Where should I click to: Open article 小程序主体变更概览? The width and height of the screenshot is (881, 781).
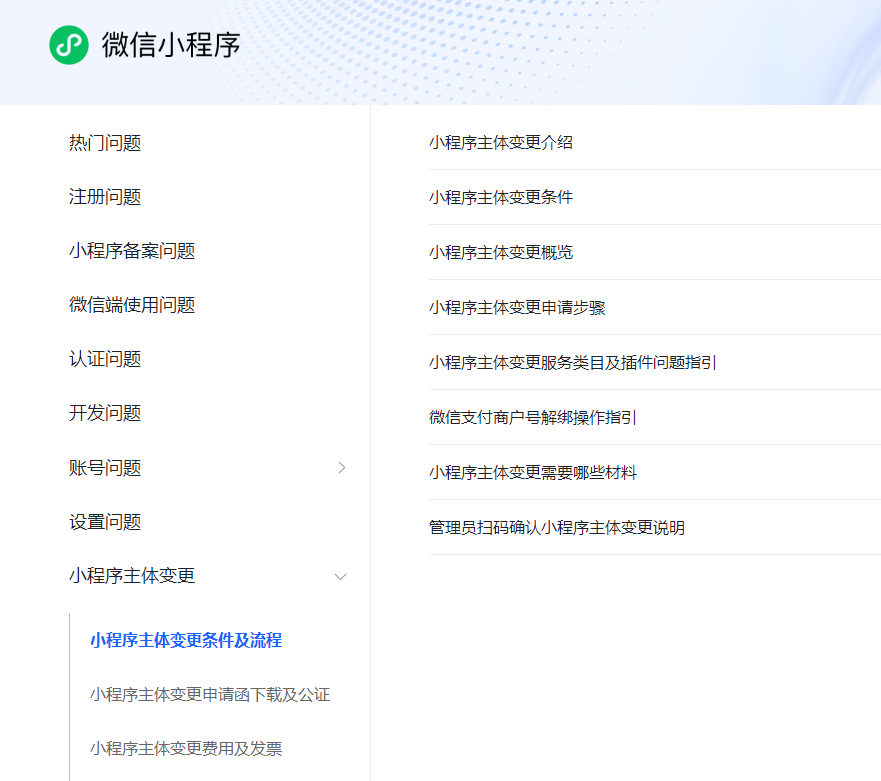[x=501, y=252]
